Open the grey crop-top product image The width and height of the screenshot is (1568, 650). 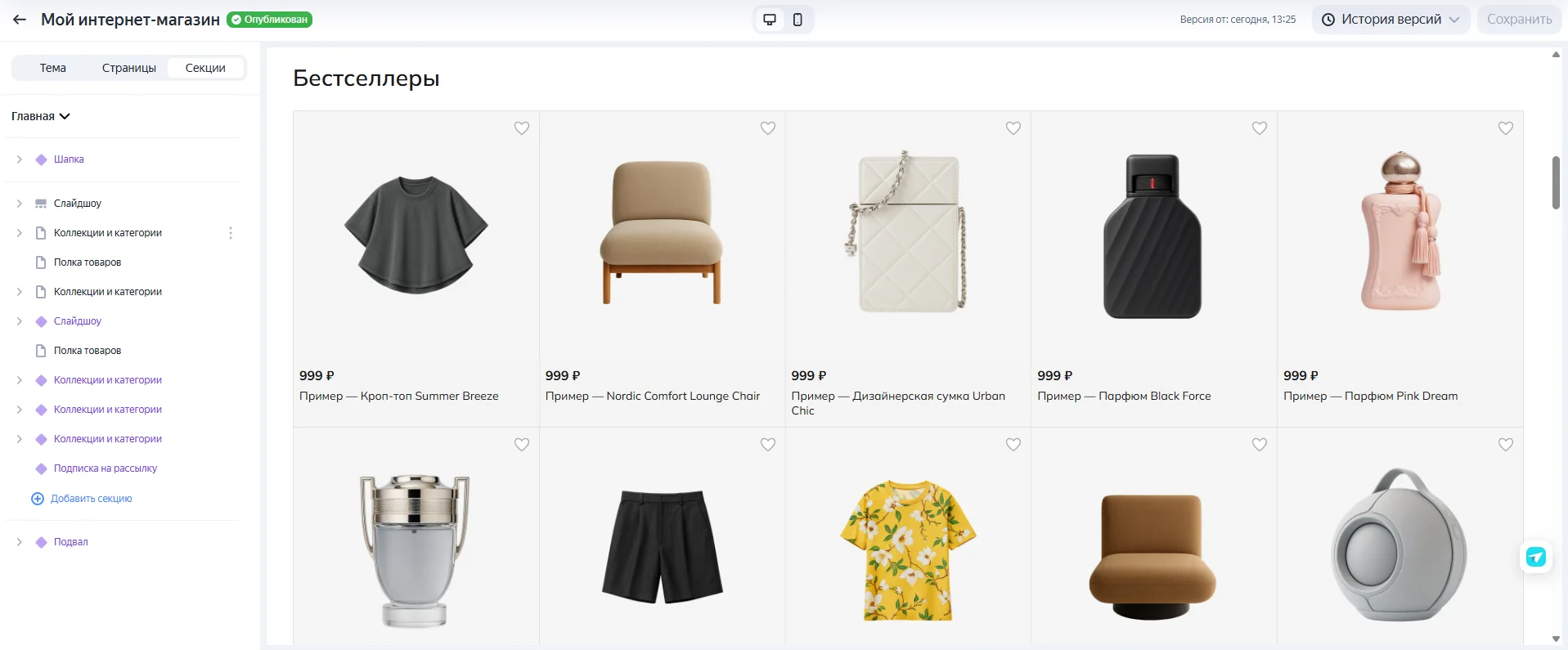pos(416,235)
